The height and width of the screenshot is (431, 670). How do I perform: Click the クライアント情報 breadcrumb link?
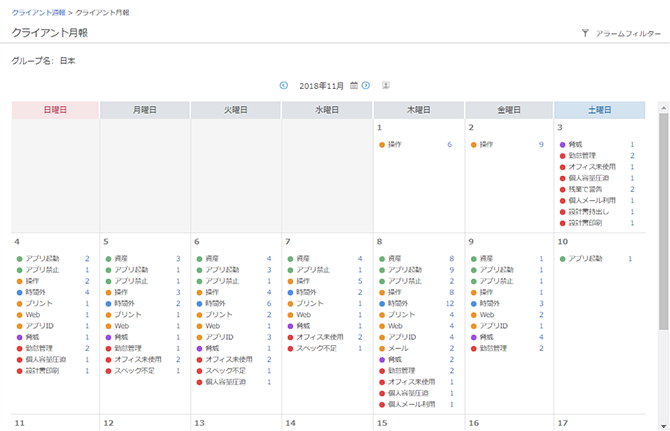(x=39, y=11)
